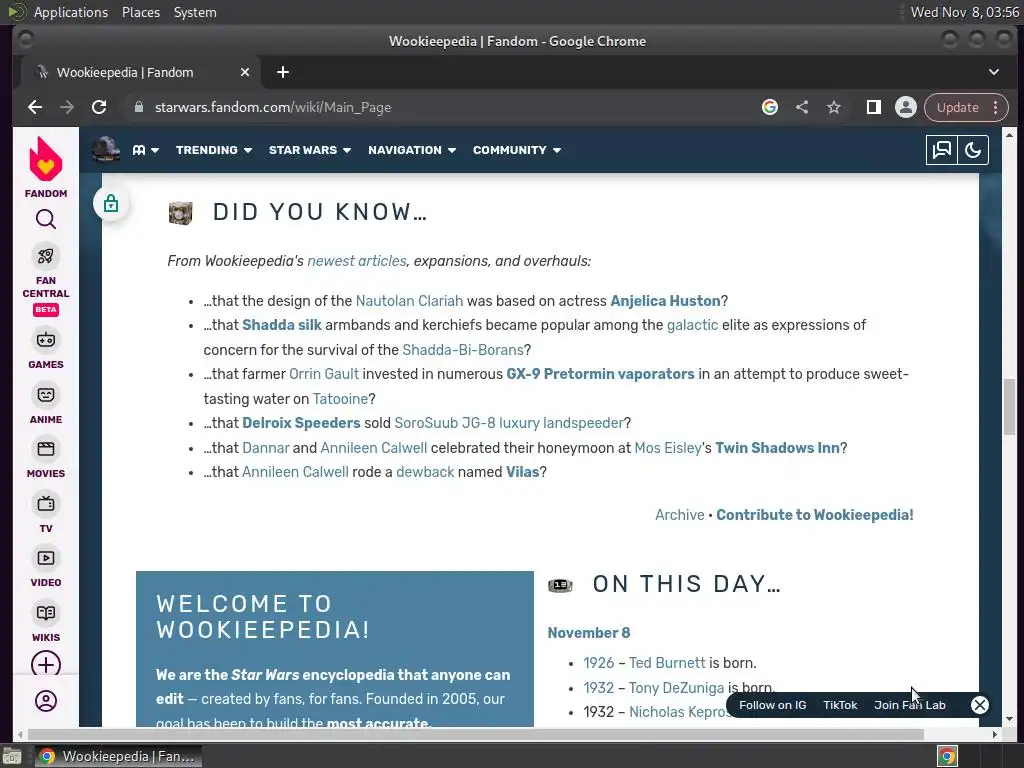This screenshot has width=1024, height=768.
Task: Click Join Fan Lab link
Action: (910, 705)
